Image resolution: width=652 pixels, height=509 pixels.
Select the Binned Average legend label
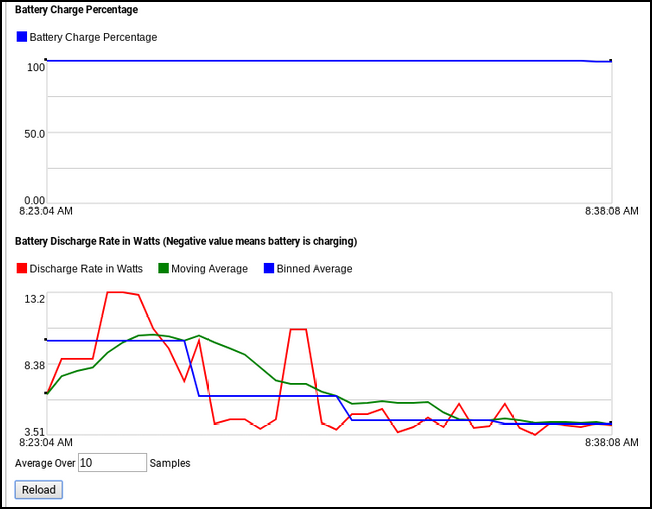pos(314,269)
